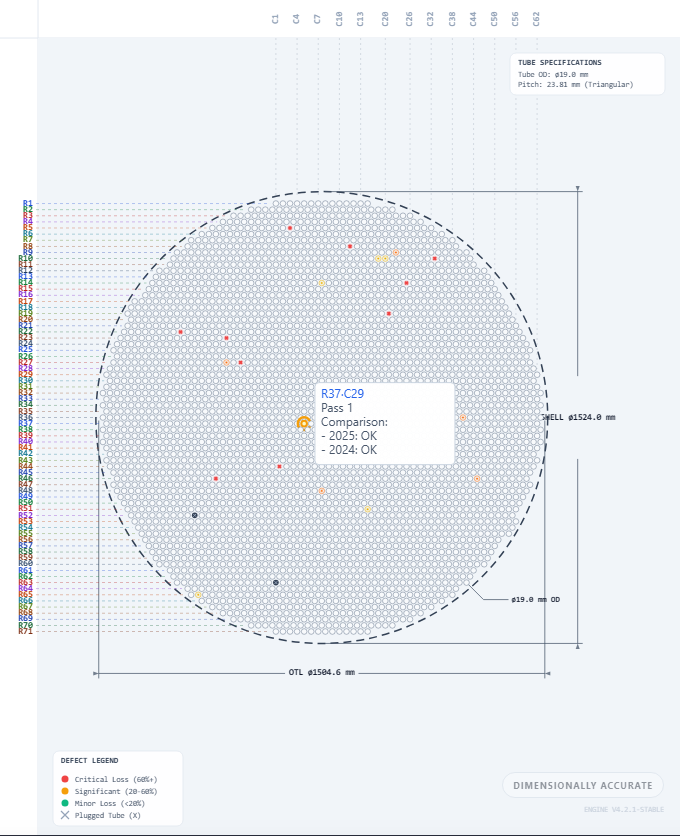The height and width of the screenshot is (836, 680).
Task: Click the red critical tube in row R27
Action: pos(241,363)
